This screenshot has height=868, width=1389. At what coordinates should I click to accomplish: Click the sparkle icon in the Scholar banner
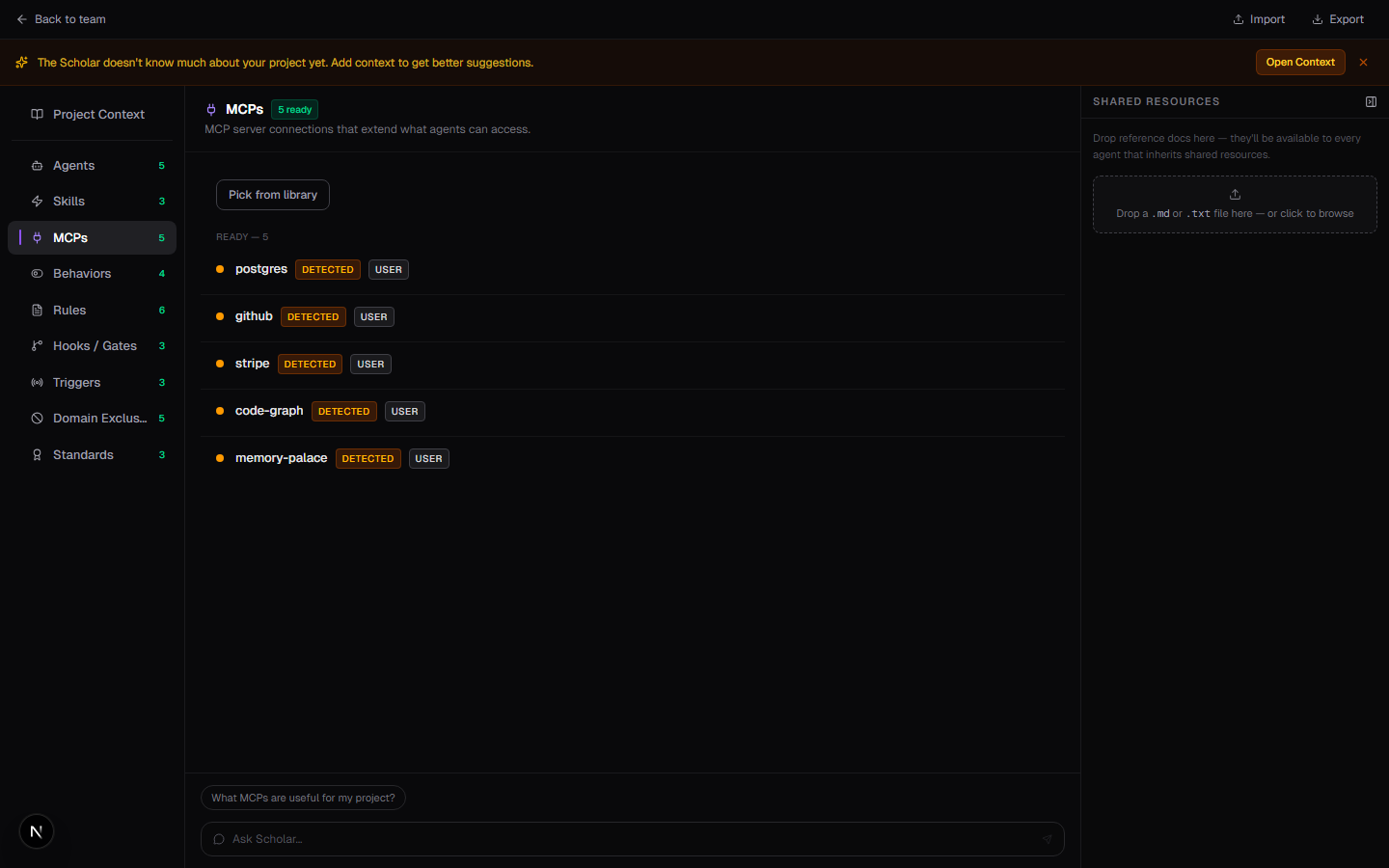[21, 63]
